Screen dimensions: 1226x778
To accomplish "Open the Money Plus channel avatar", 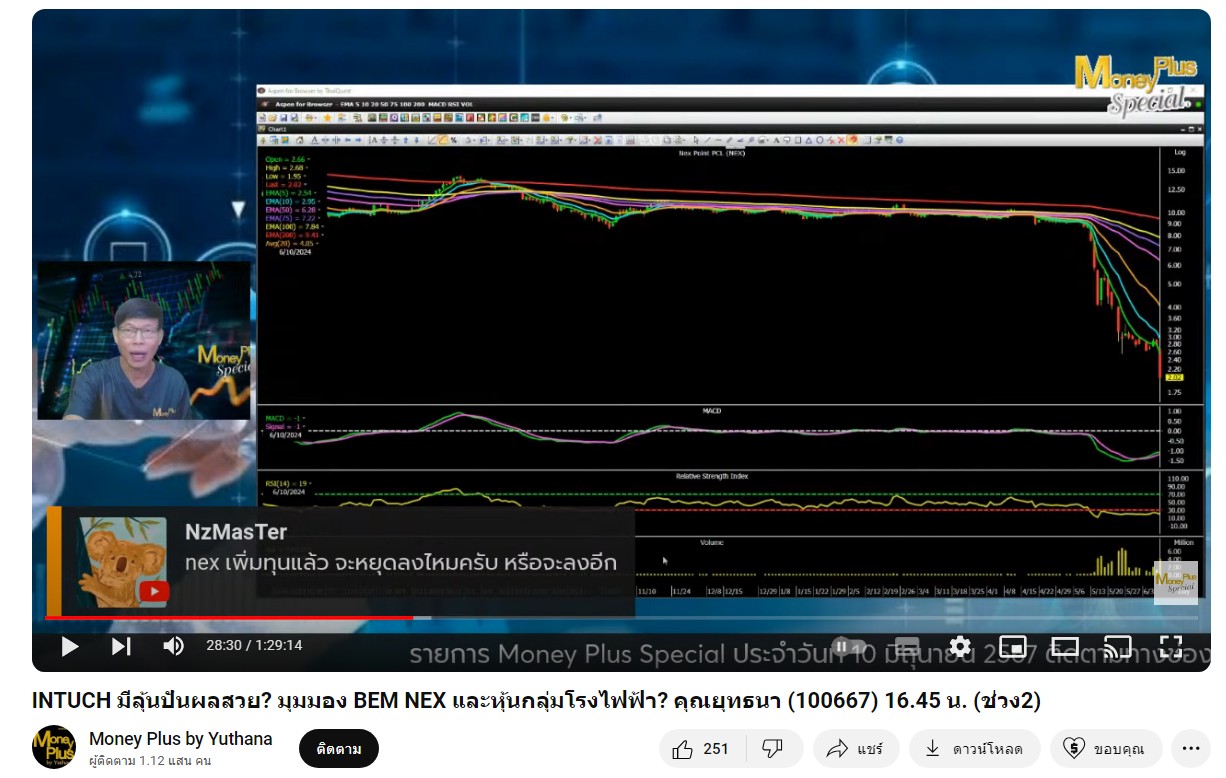I will [x=54, y=748].
